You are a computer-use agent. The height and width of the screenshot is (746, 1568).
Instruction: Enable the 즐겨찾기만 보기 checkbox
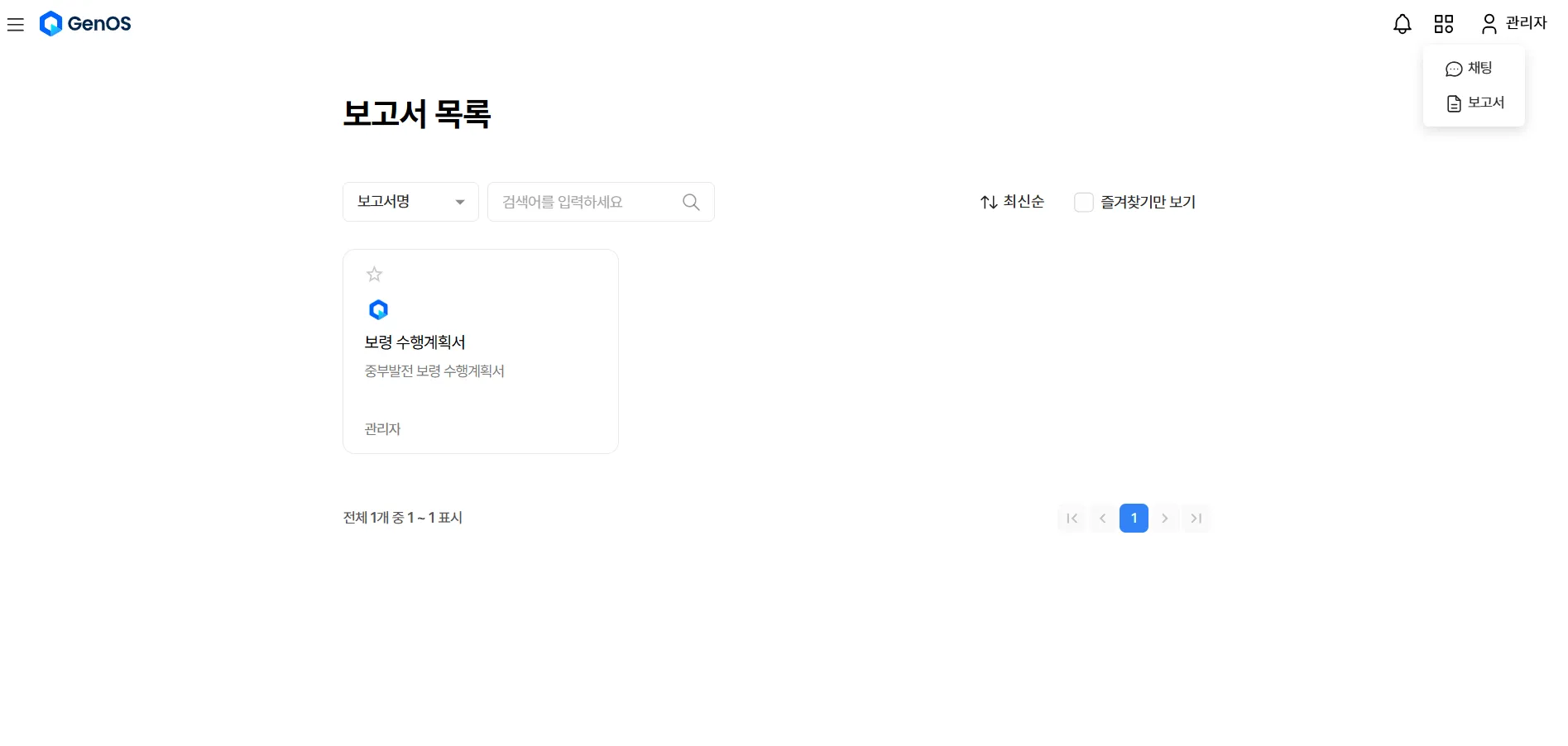[1083, 203]
